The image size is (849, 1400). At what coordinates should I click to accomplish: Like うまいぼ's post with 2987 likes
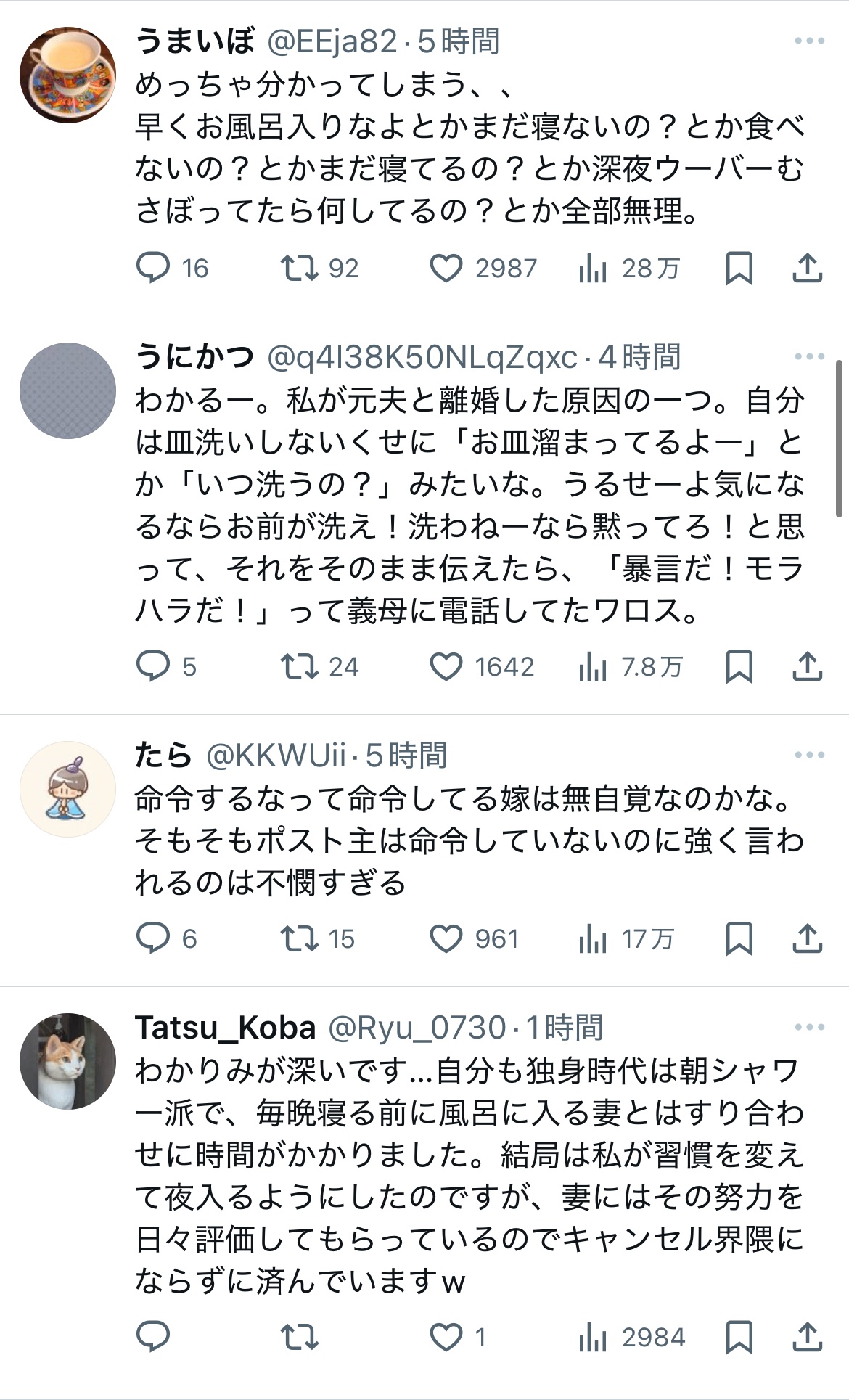tap(446, 269)
